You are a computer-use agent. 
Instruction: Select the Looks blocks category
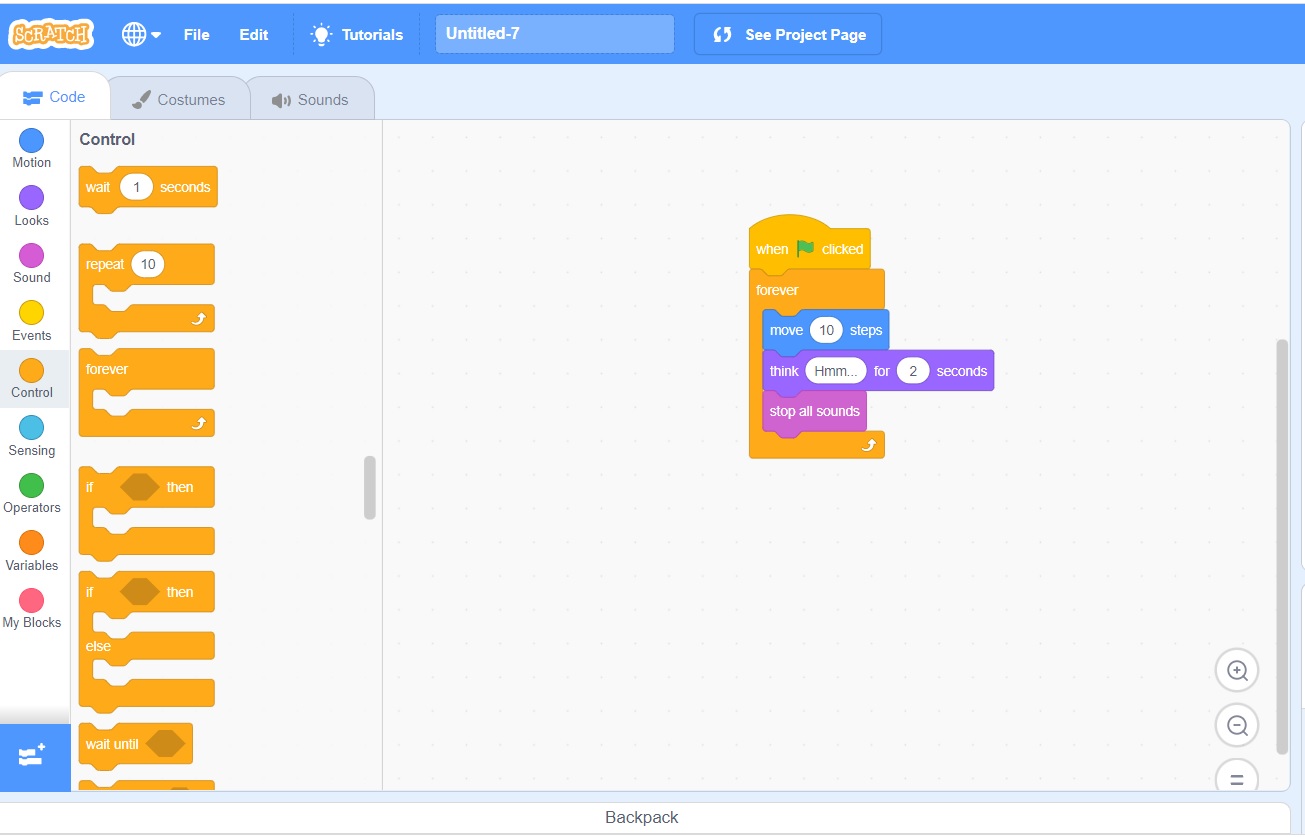(x=32, y=206)
